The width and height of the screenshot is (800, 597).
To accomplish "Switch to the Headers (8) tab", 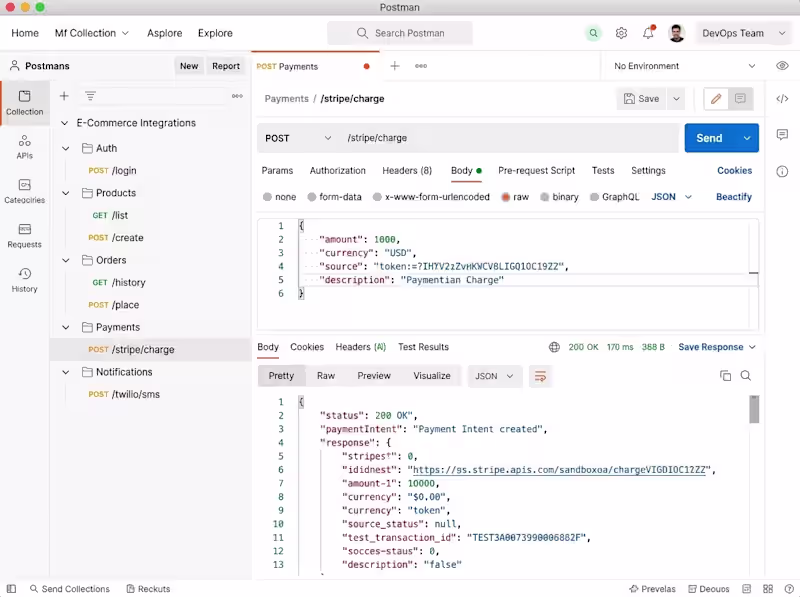I will [407, 170].
